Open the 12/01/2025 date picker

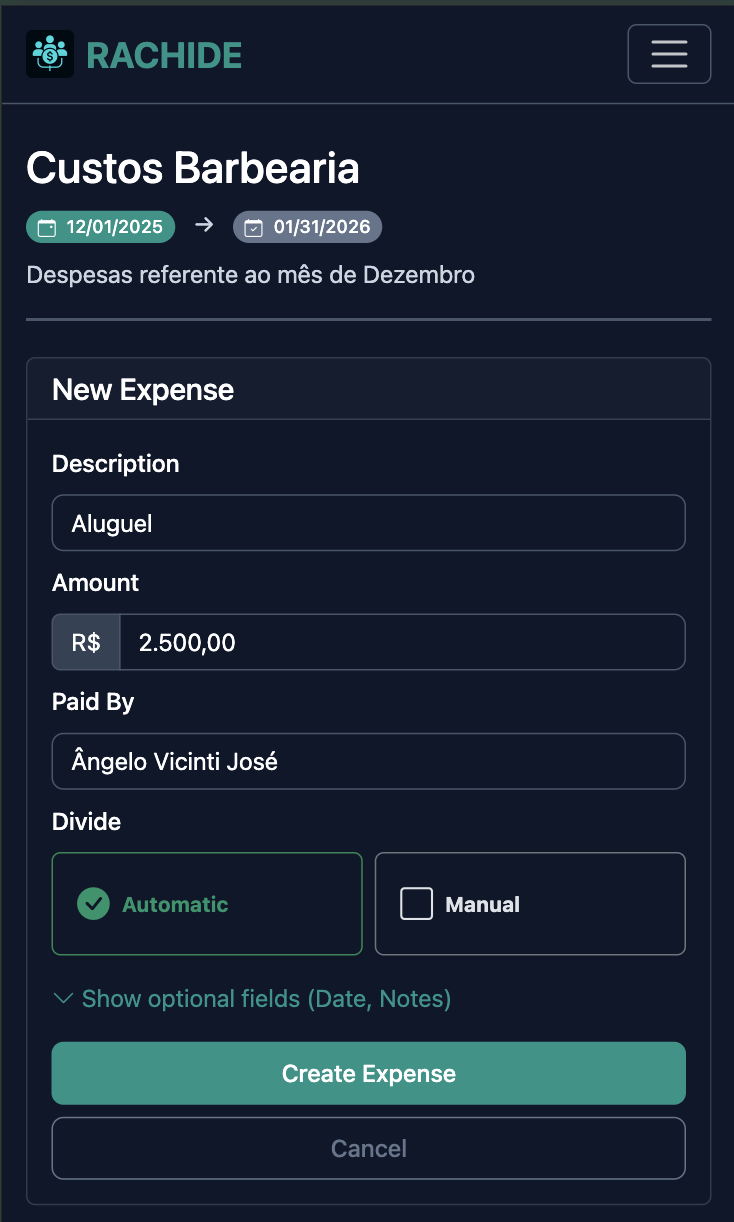point(100,226)
